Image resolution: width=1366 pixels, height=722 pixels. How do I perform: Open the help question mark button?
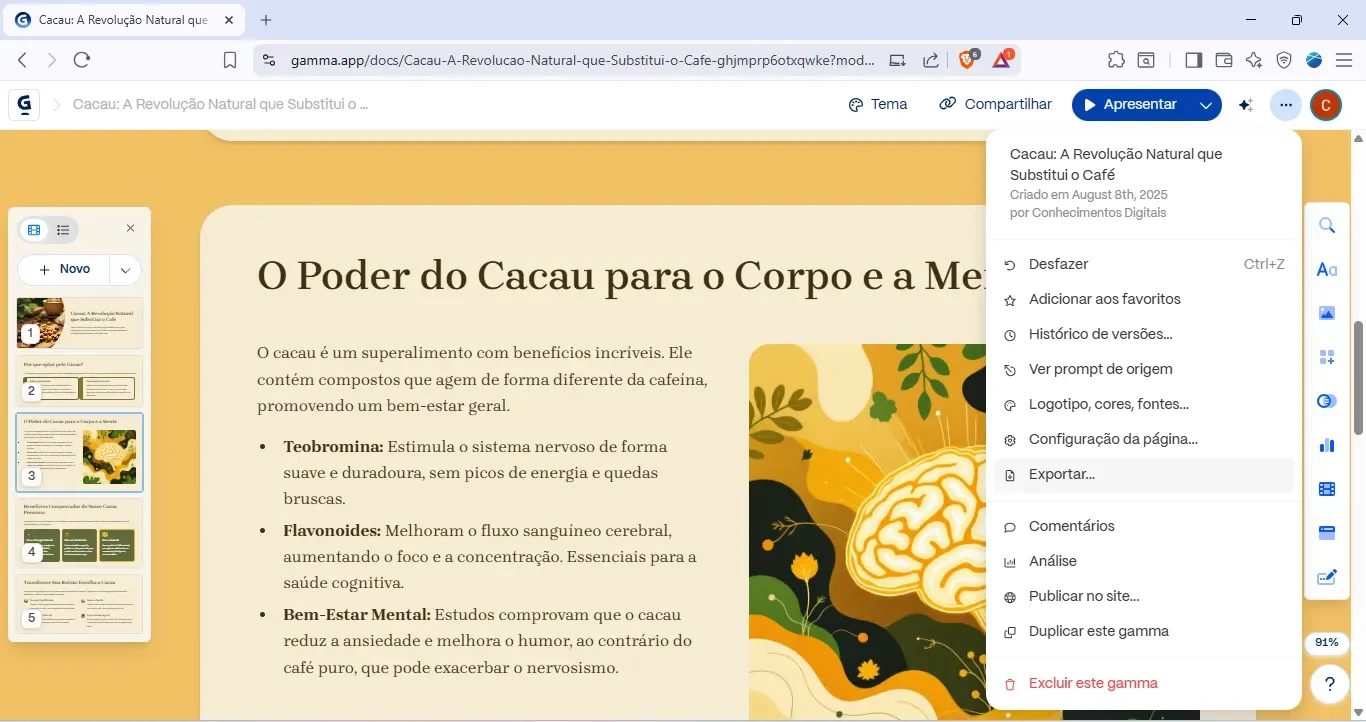1329,684
